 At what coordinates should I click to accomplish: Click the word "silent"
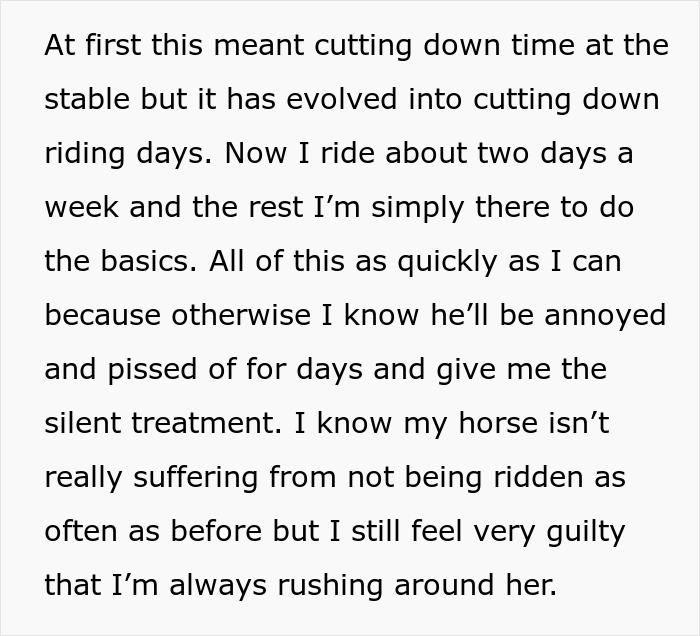click(x=83, y=424)
